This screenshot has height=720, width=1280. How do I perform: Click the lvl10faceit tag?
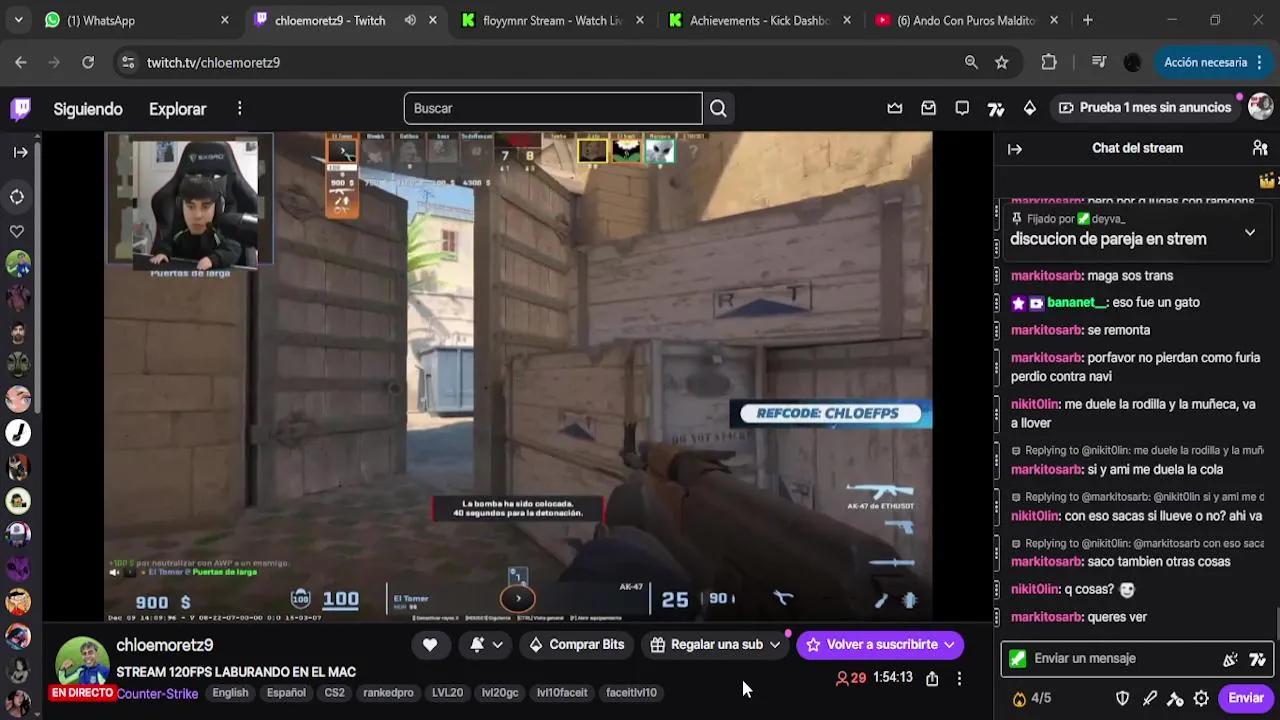(562, 693)
